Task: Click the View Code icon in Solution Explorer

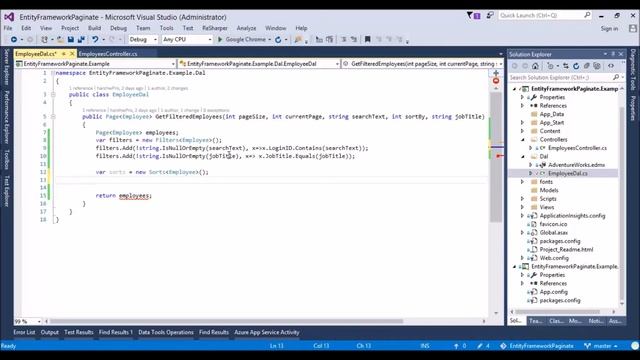Action: pyautogui.click(x=611, y=66)
